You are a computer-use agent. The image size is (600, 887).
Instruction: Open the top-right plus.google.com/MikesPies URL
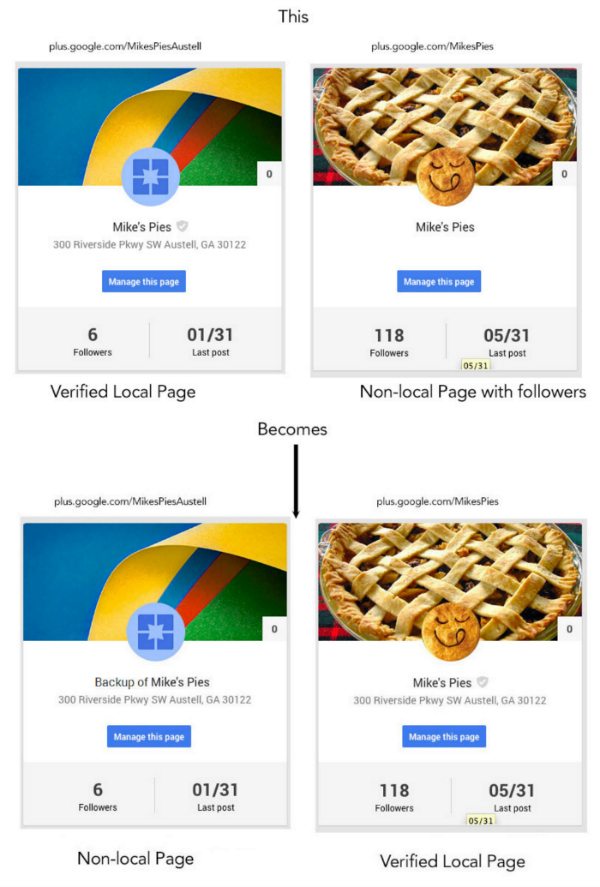click(x=433, y=46)
